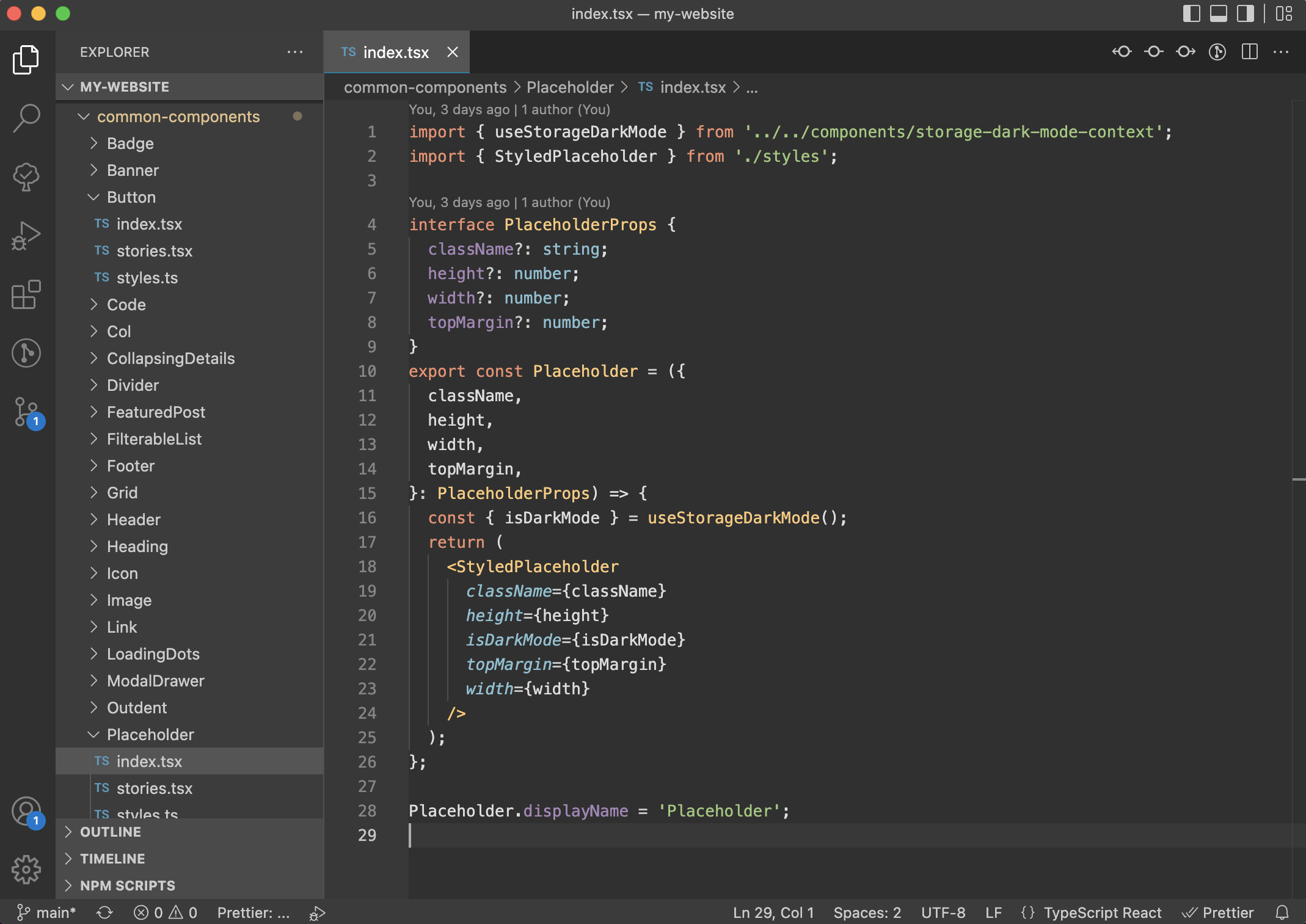This screenshot has height=924, width=1306.
Task: Open stories.tsx under Placeholder folder
Action: click(x=154, y=788)
